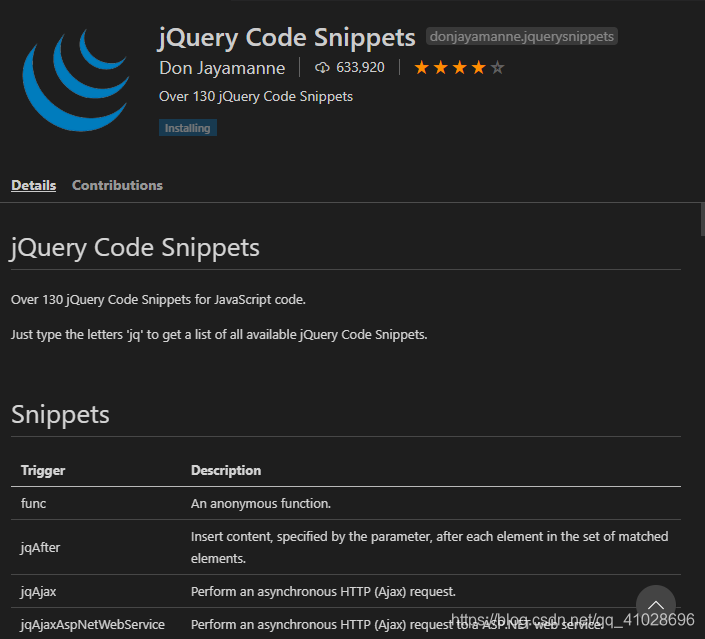Click the star rating row
The height and width of the screenshot is (639, 705).
click(459, 68)
